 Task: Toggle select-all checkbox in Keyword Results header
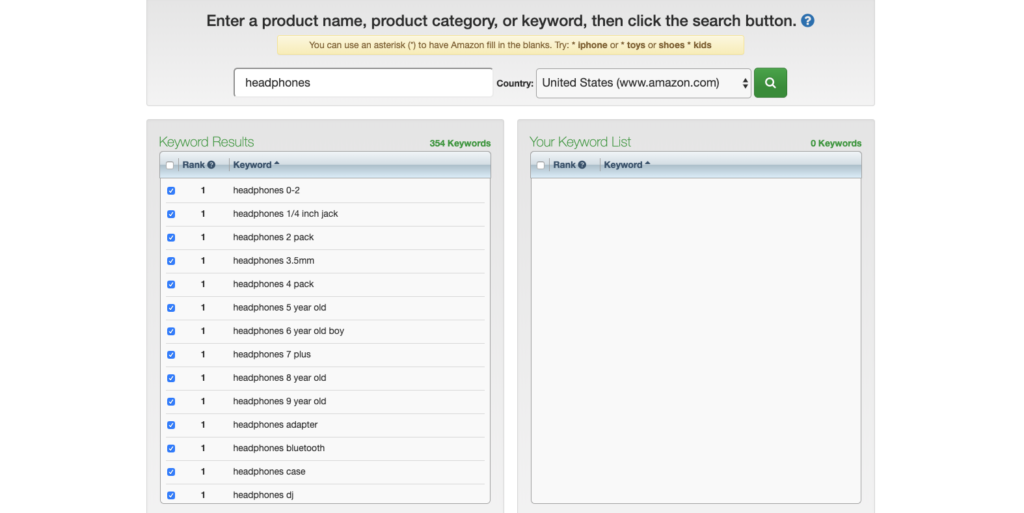tap(170, 165)
